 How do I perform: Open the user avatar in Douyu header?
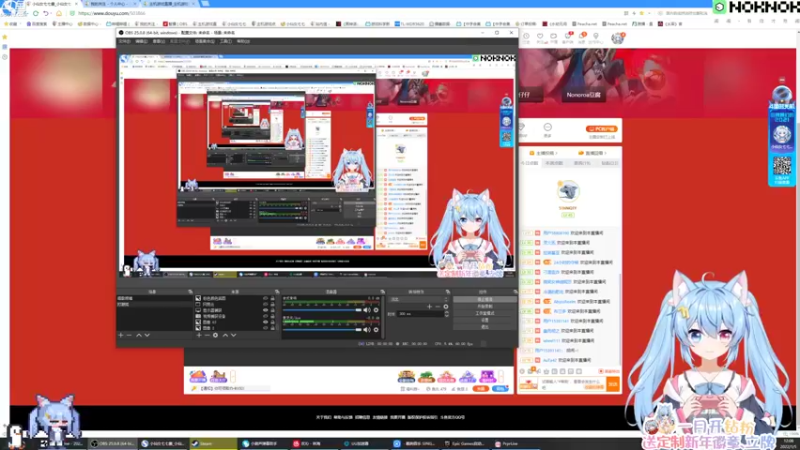617,38
